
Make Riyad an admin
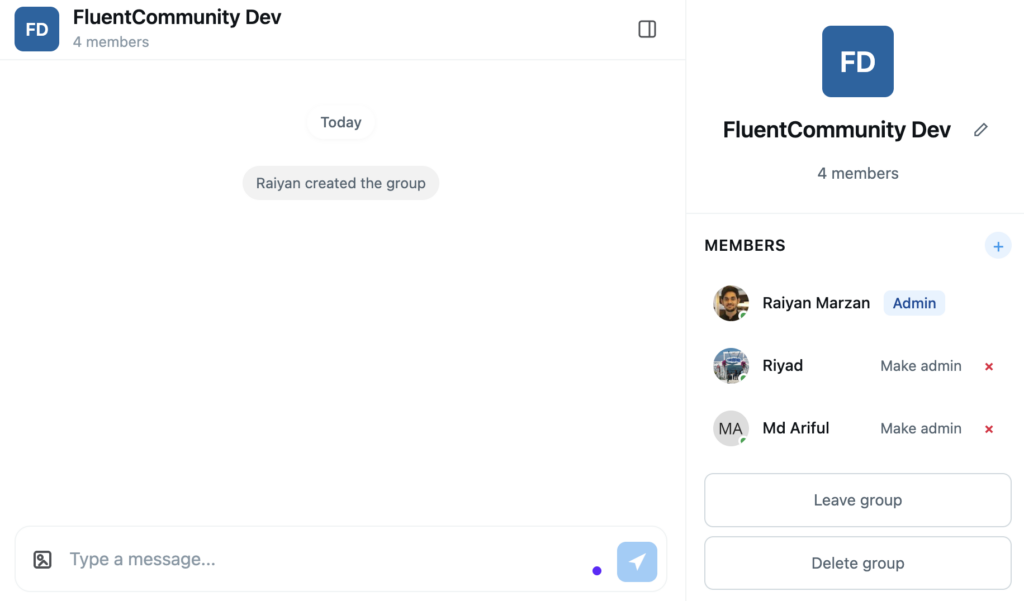tap(920, 366)
